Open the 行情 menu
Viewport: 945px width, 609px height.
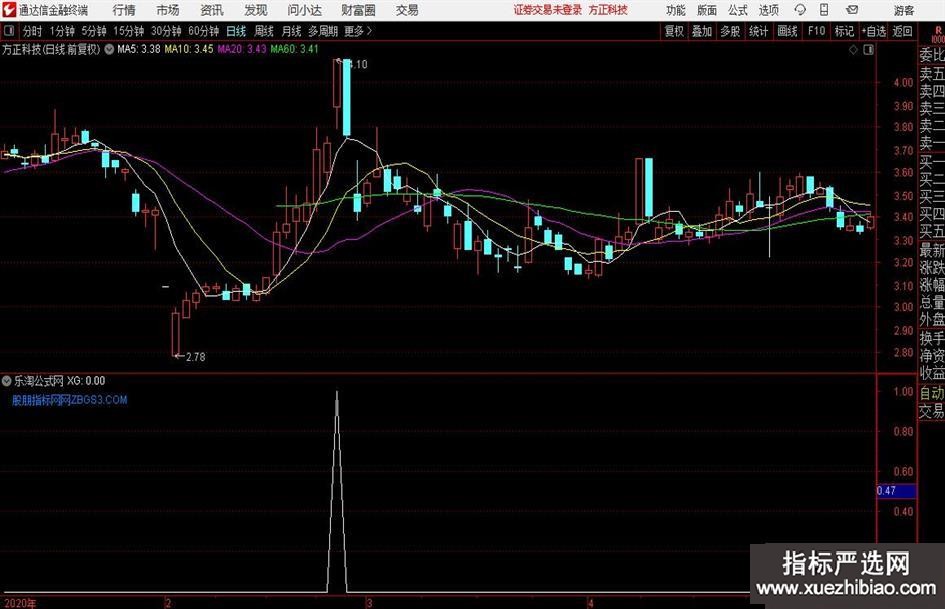click(x=124, y=10)
